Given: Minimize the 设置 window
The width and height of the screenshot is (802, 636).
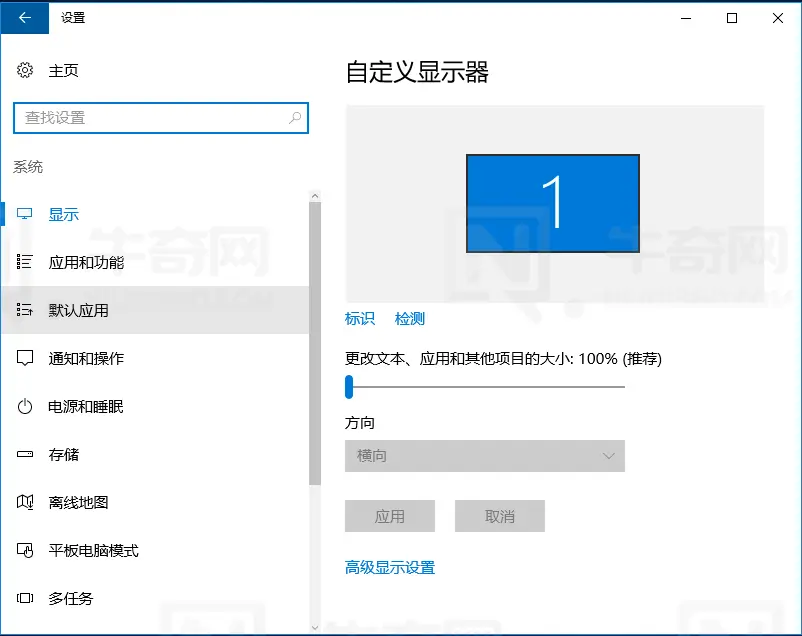Looking at the screenshot, I should (686, 18).
